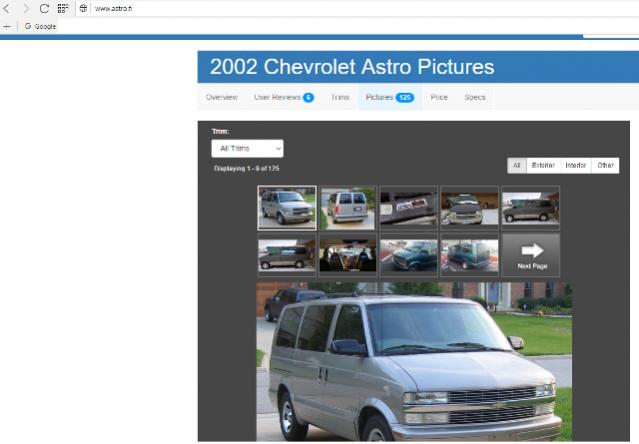The height and width of the screenshot is (444, 639).
Task: Select the All pictures filter
Action: [517, 165]
